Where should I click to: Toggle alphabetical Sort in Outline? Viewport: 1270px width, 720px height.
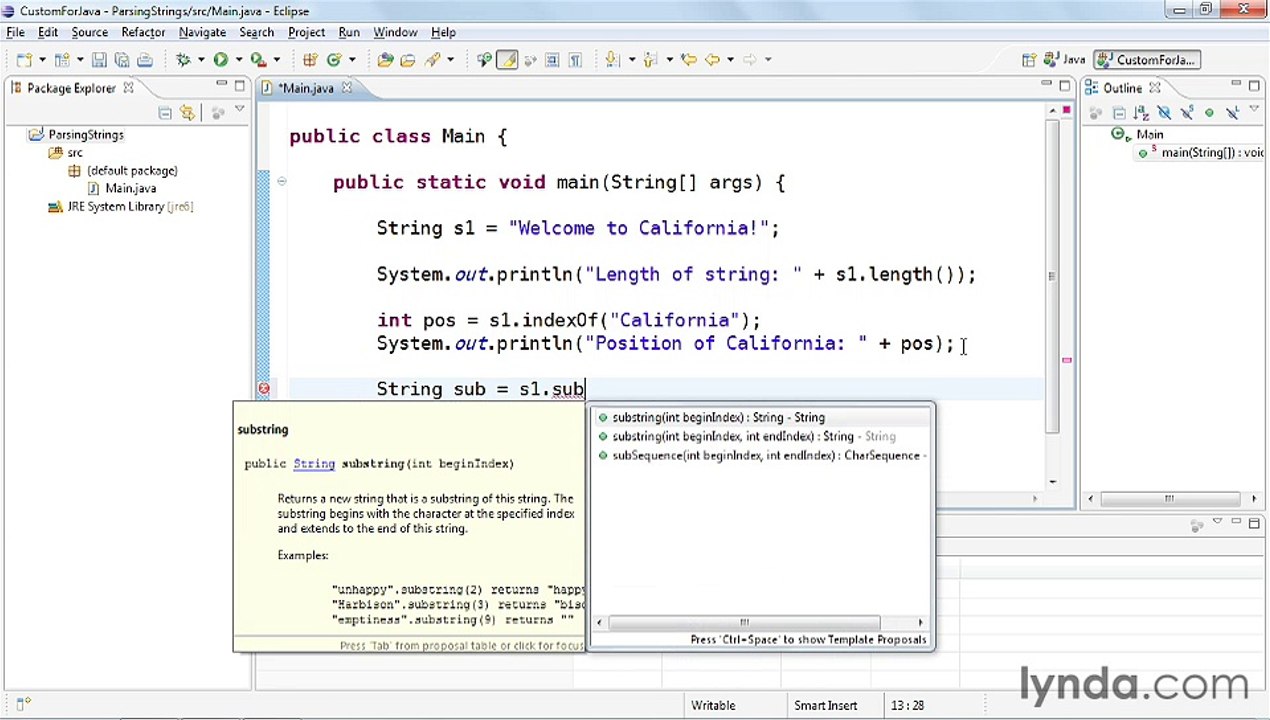click(x=1141, y=112)
